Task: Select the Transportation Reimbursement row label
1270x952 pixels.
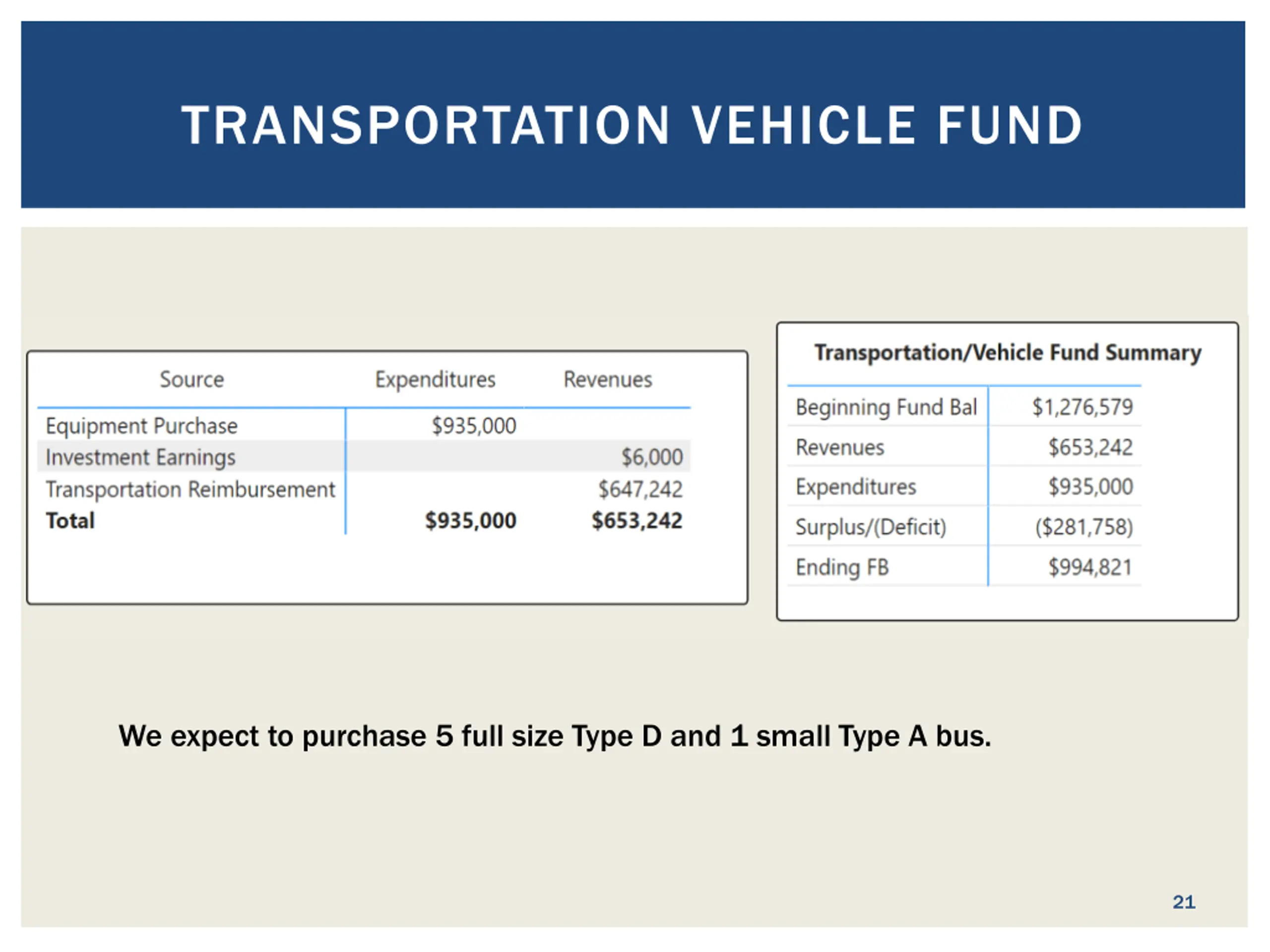Action: (x=190, y=489)
